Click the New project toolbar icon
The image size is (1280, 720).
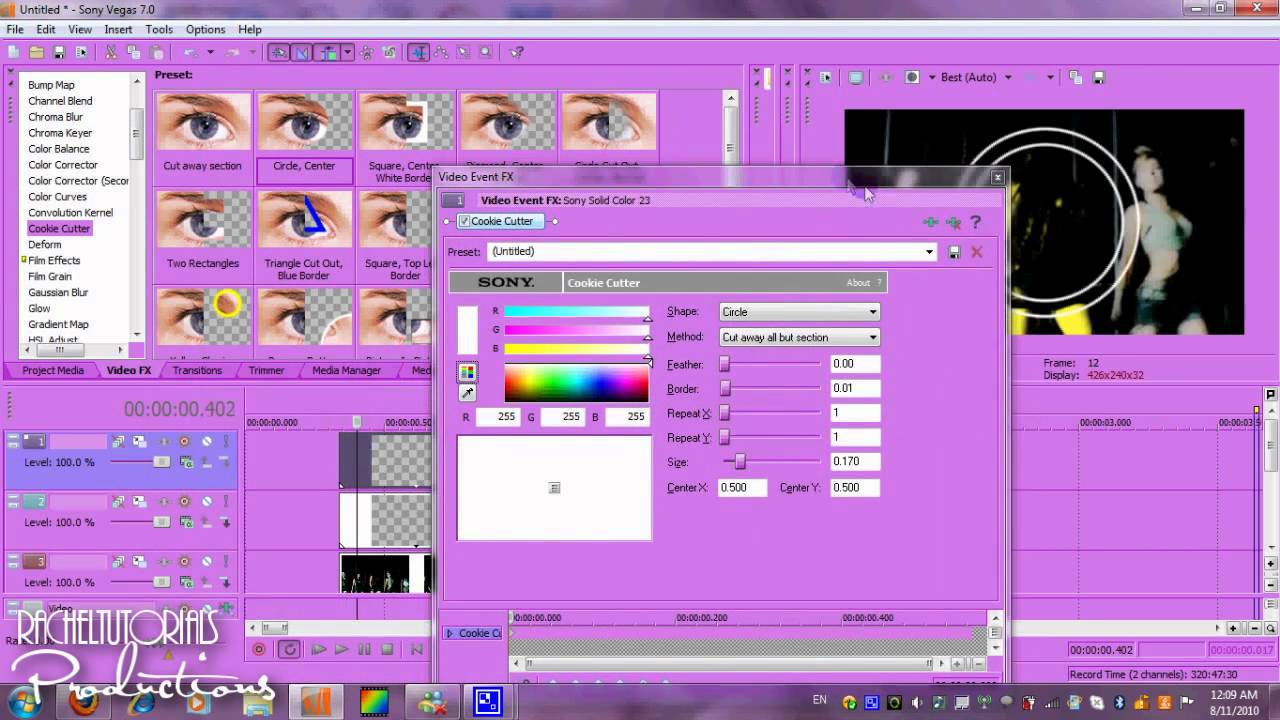click(x=13, y=52)
